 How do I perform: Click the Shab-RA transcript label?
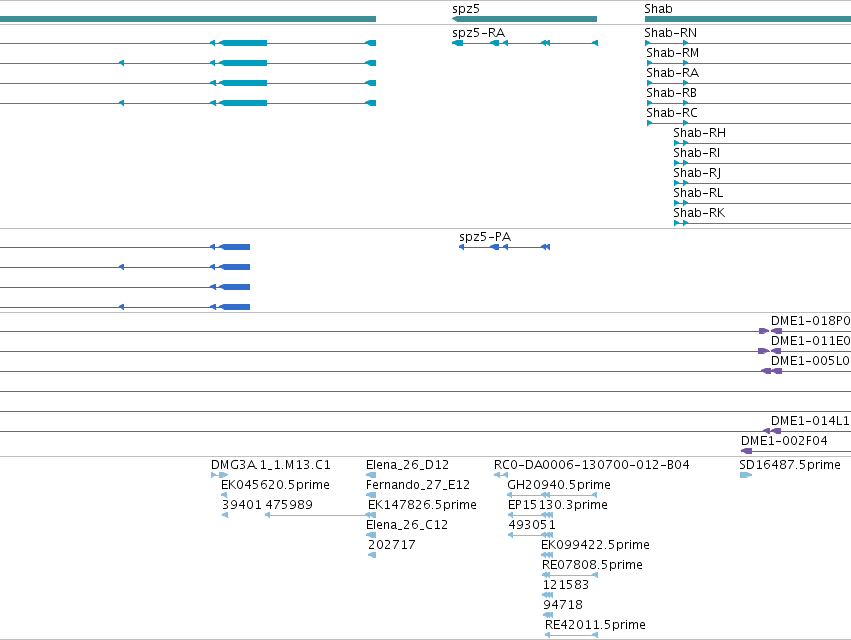(x=672, y=73)
